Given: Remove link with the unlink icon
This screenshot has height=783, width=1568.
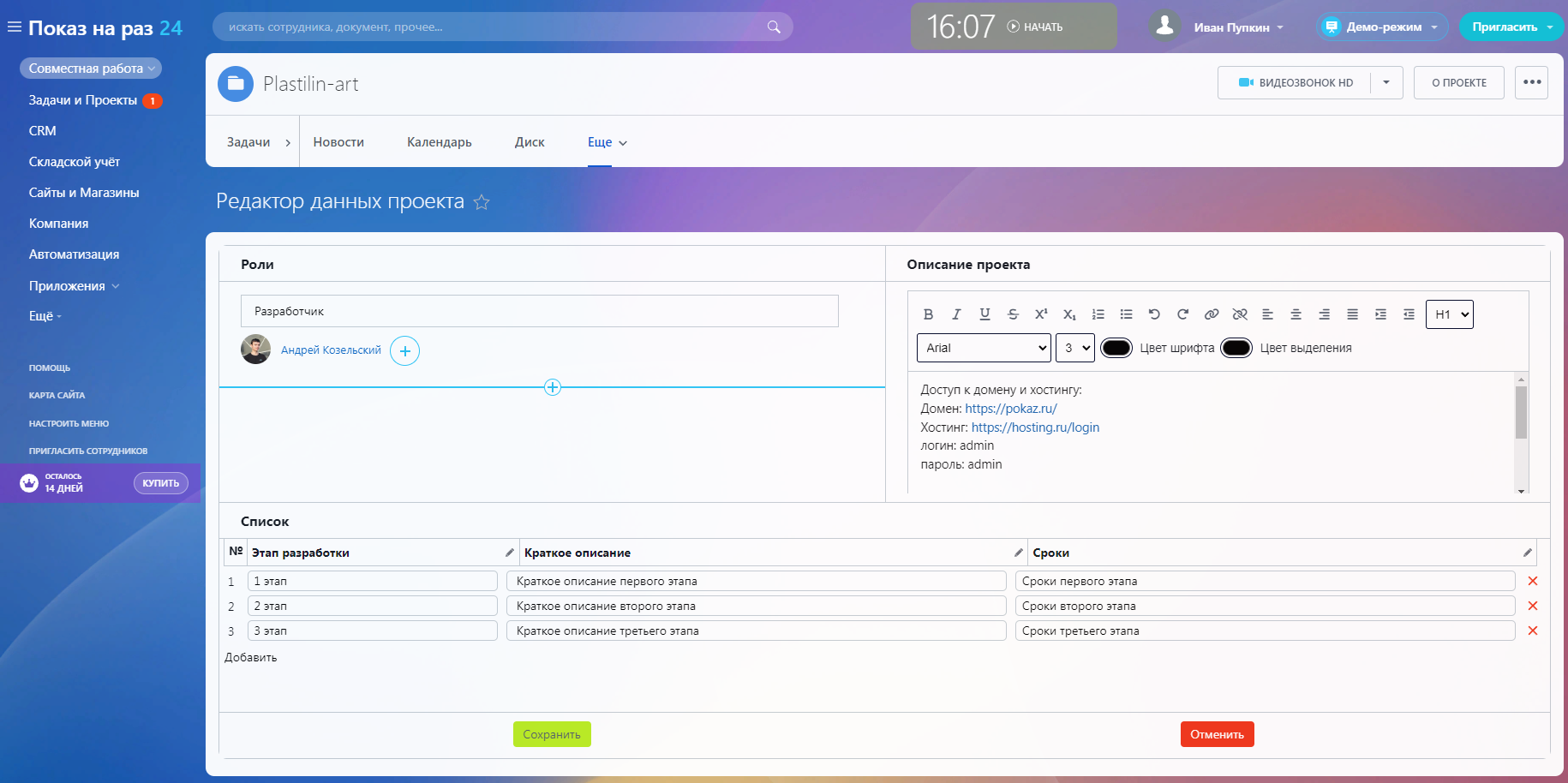Looking at the screenshot, I should 1239,314.
